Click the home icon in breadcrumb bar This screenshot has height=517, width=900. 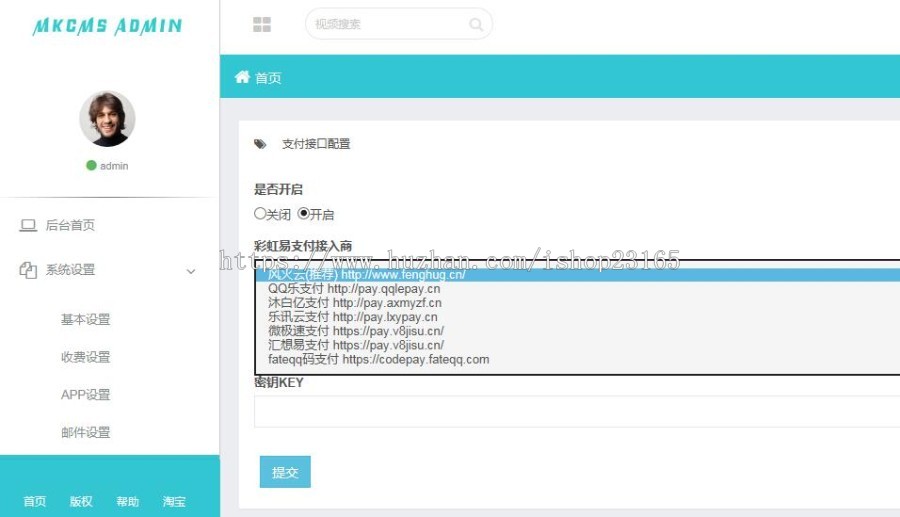click(x=242, y=77)
